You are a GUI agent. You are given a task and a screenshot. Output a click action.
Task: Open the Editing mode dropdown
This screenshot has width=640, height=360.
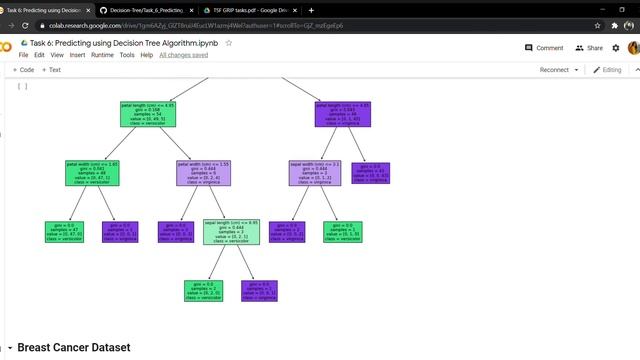tap(607, 70)
